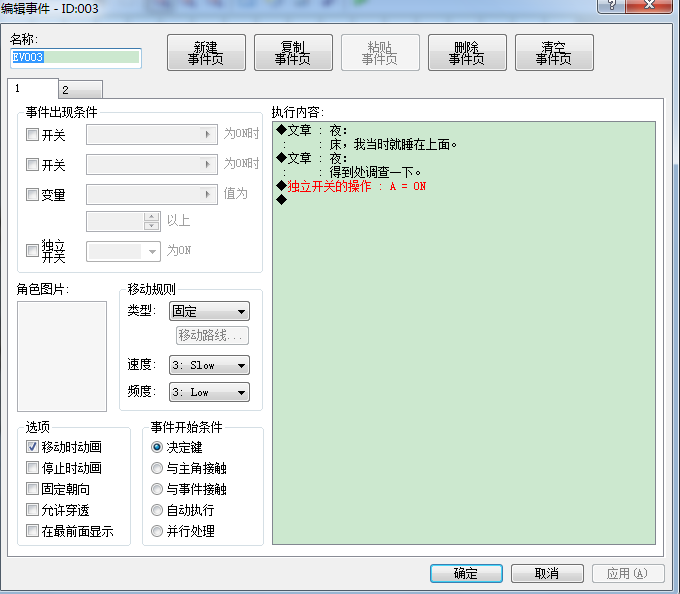The image size is (680, 594).
Task: Cancel with the 取消 button
Action: coord(547,573)
